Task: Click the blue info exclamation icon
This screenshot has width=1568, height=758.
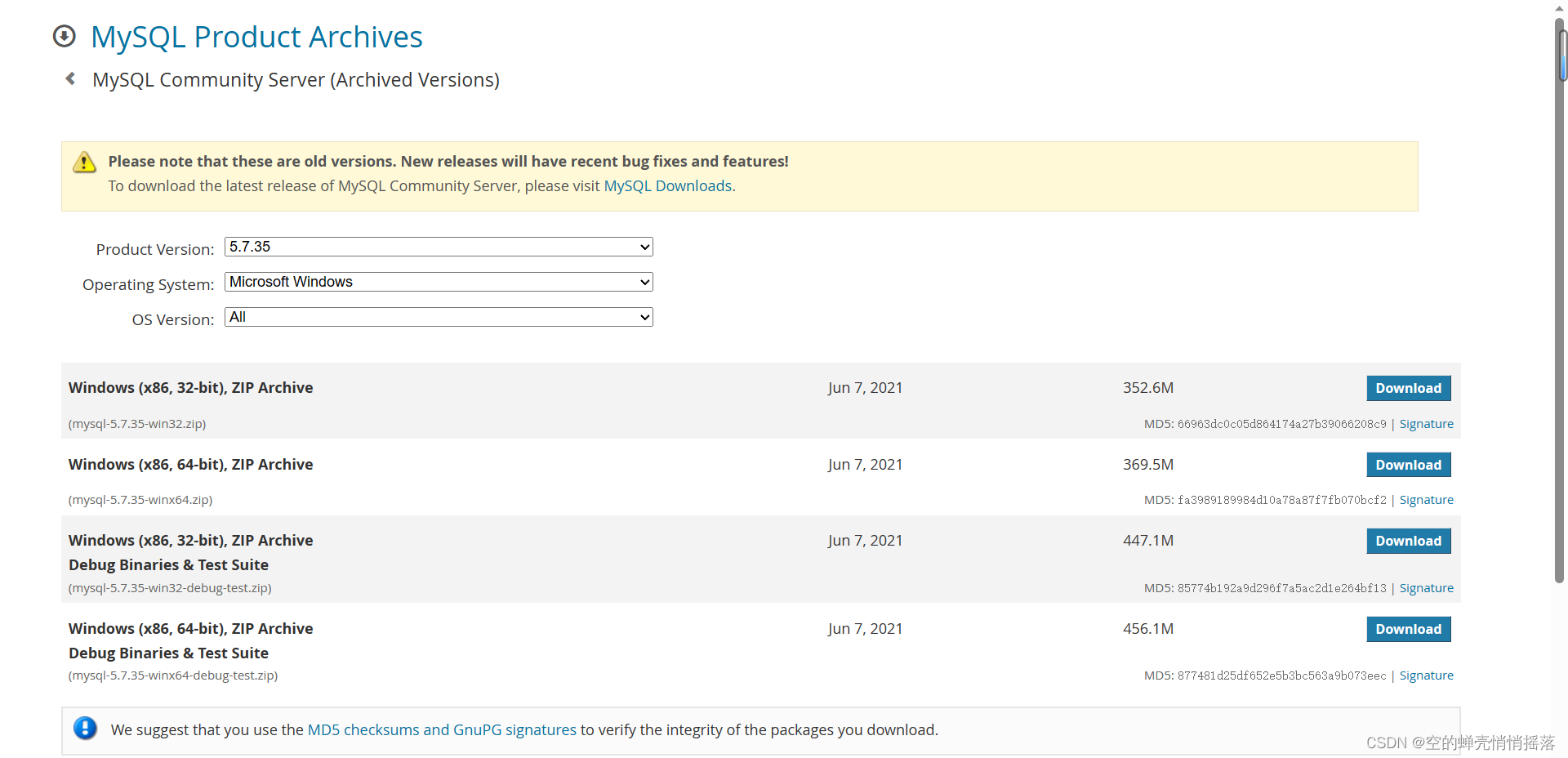Action: click(85, 728)
